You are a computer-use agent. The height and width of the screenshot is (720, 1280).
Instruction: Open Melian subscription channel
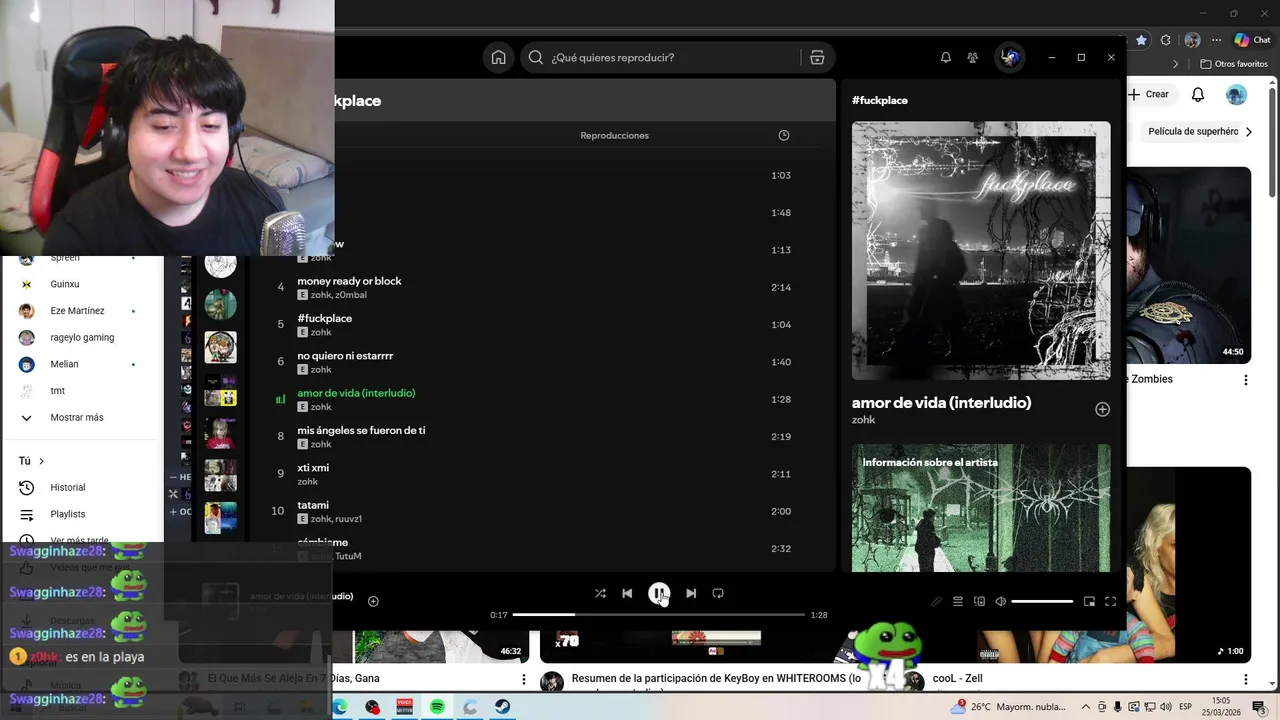pyautogui.click(x=64, y=364)
